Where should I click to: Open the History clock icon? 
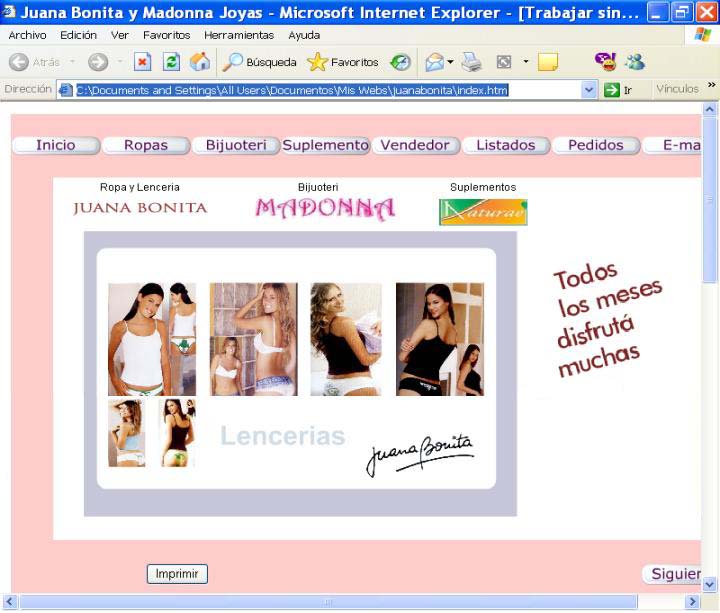[x=400, y=62]
